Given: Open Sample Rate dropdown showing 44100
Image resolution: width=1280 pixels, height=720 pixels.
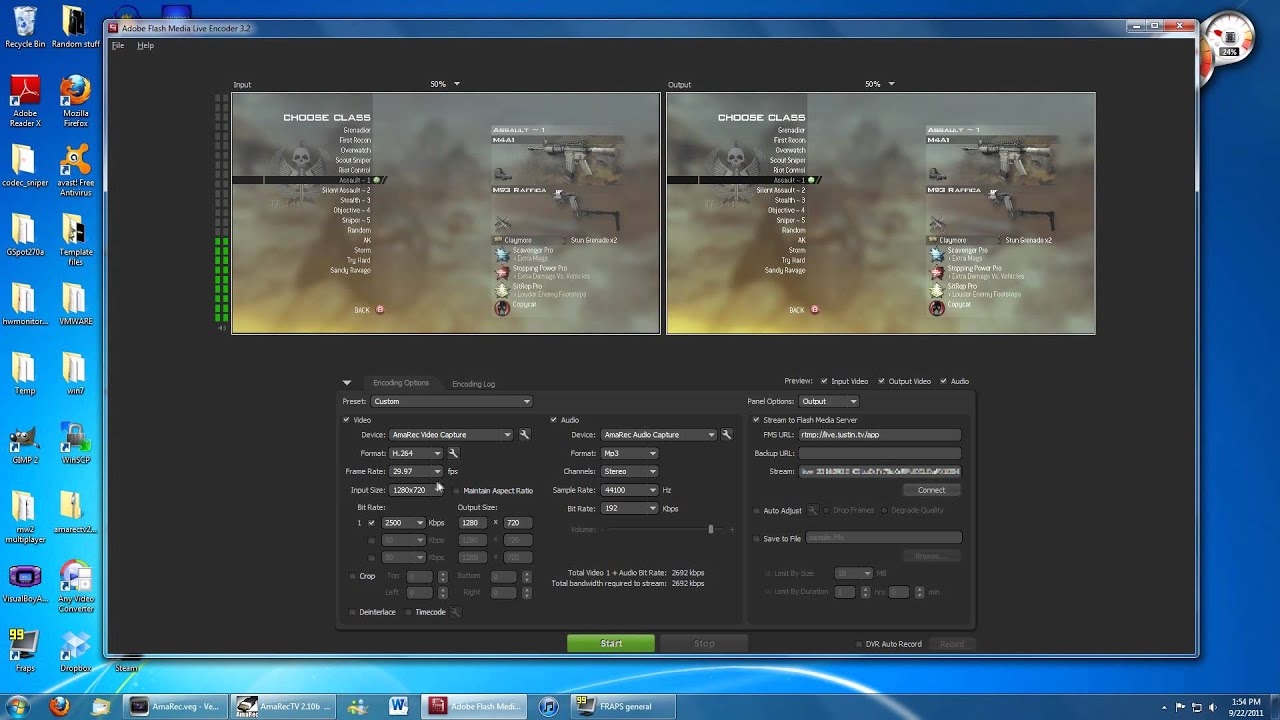Looking at the screenshot, I should coord(629,490).
